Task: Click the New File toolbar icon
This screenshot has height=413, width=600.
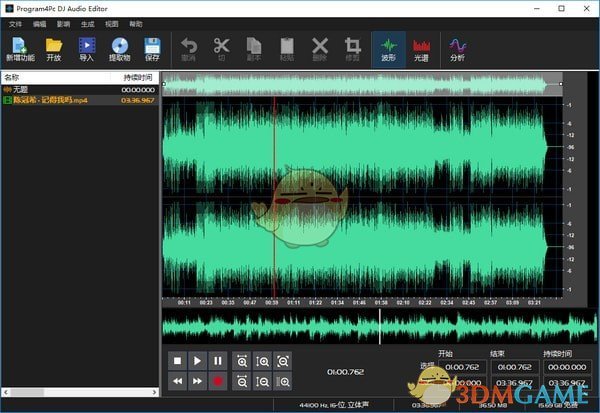Action: click(20, 48)
